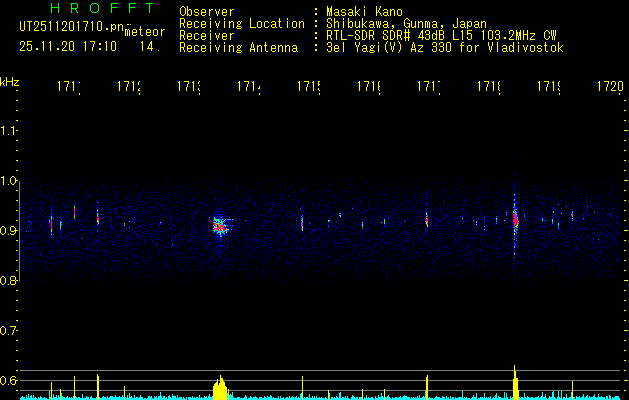Click the 'meteor' label under the file name

(145, 32)
